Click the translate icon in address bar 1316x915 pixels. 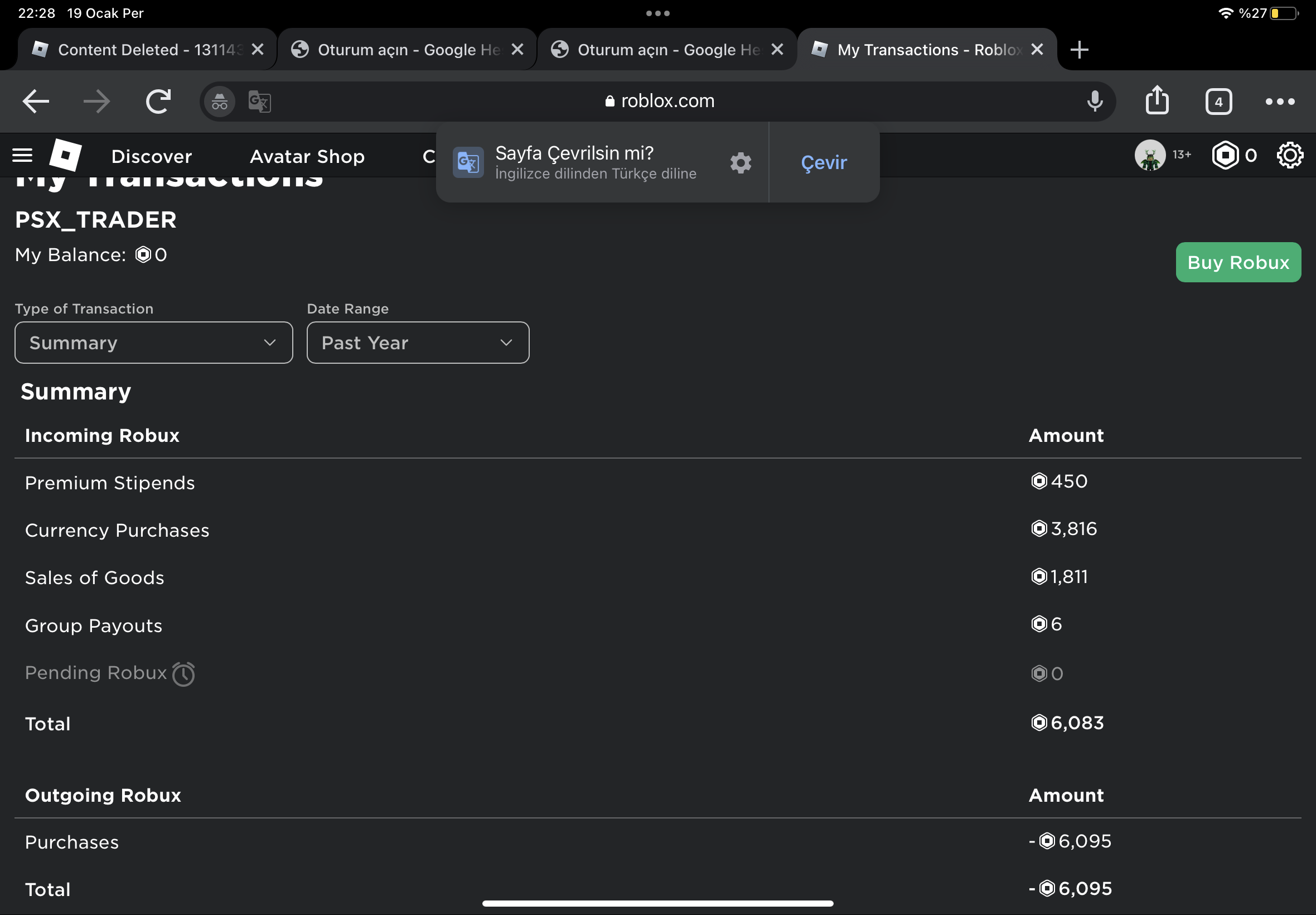259,102
